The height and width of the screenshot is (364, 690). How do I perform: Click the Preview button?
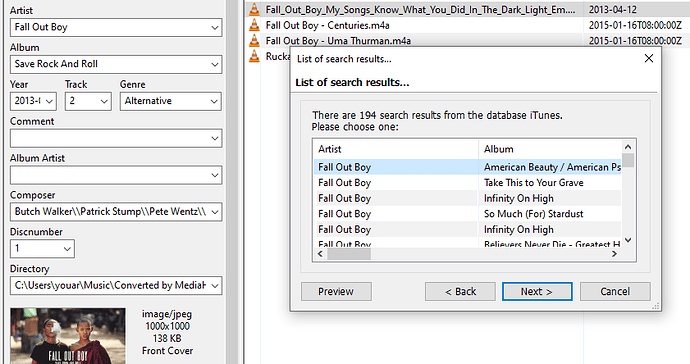pos(336,291)
